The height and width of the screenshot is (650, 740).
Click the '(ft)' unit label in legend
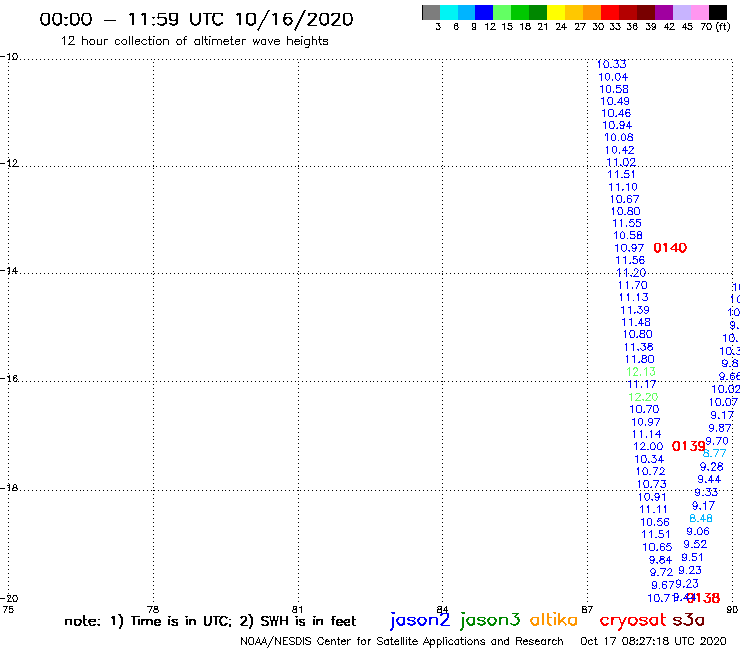coord(723,27)
